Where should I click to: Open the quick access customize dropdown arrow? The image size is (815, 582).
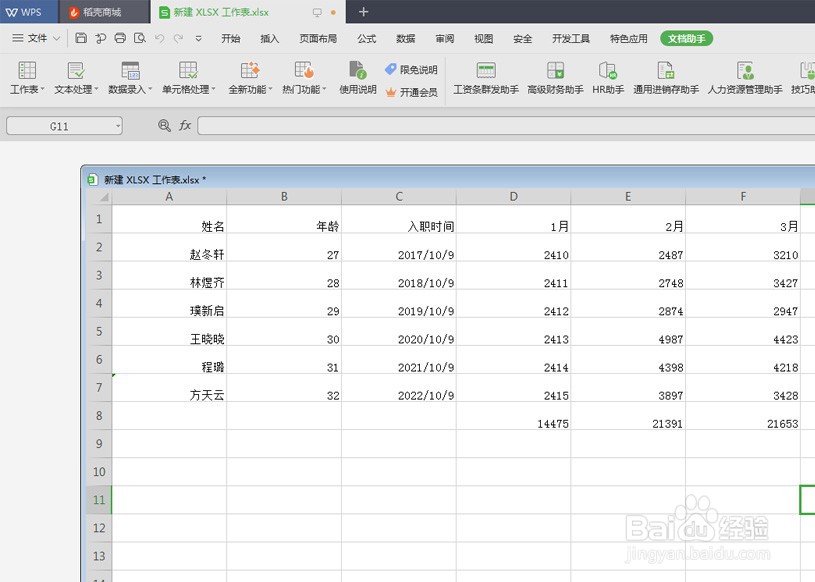pos(199,38)
